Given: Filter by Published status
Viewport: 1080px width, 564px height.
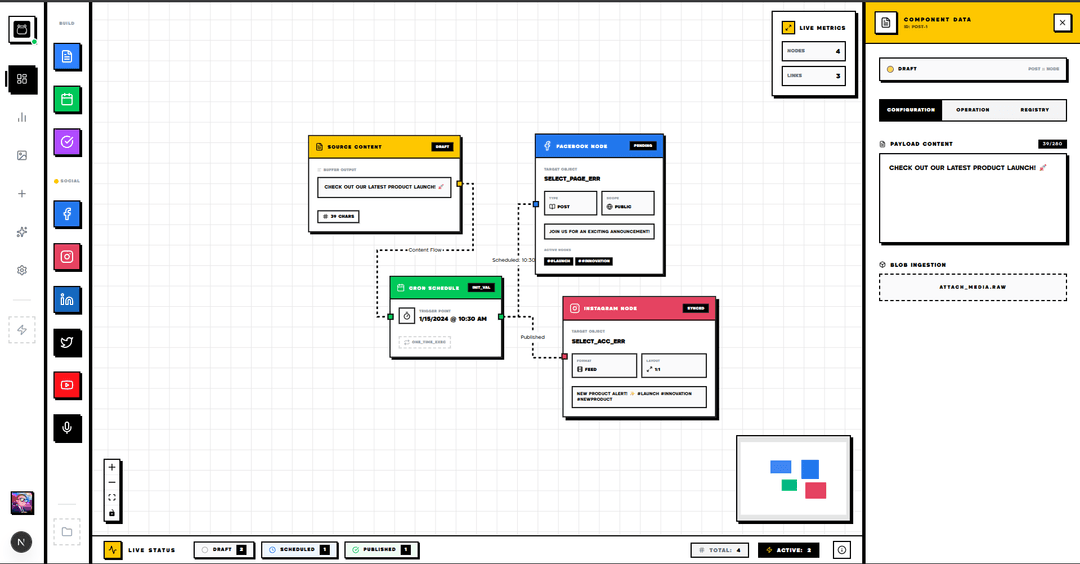Looking at the screenshot, I should 382,550.
